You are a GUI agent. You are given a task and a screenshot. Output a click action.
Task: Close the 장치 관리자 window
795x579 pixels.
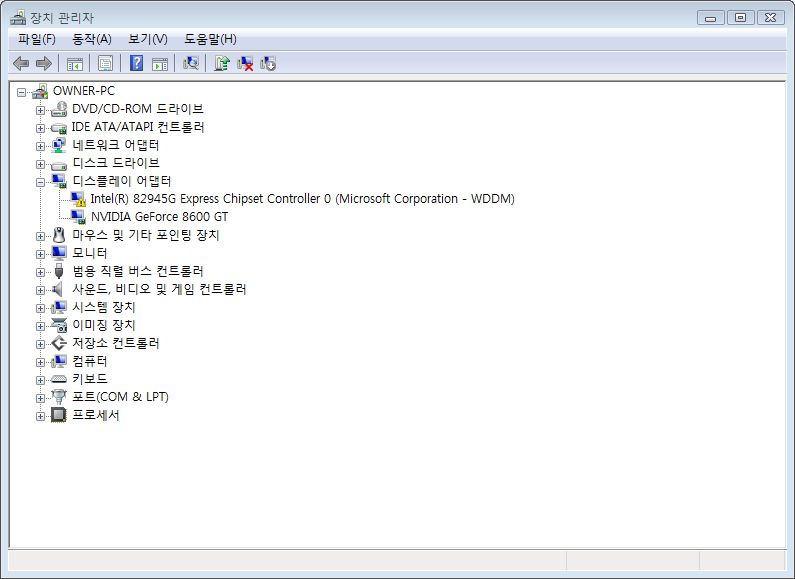(x=770, y=18)
